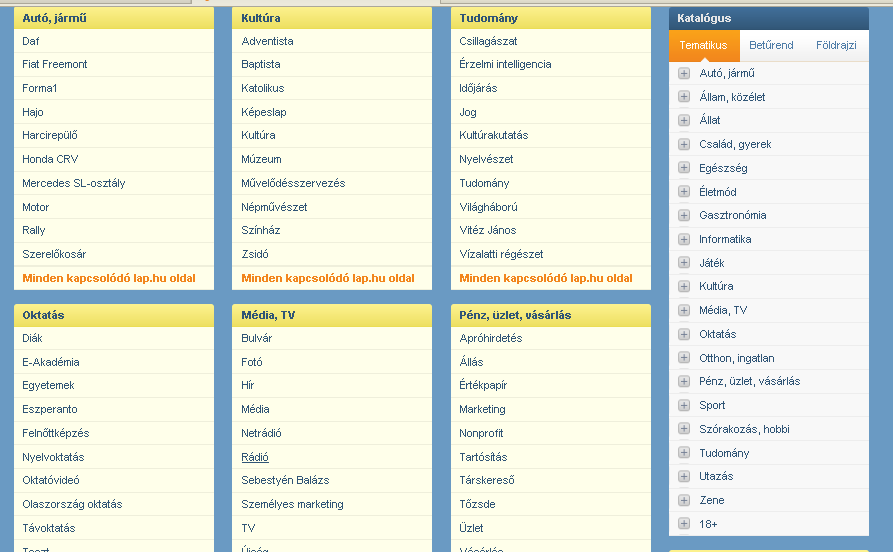Switch to the Betűrend catalog tab

coord(771,46)
